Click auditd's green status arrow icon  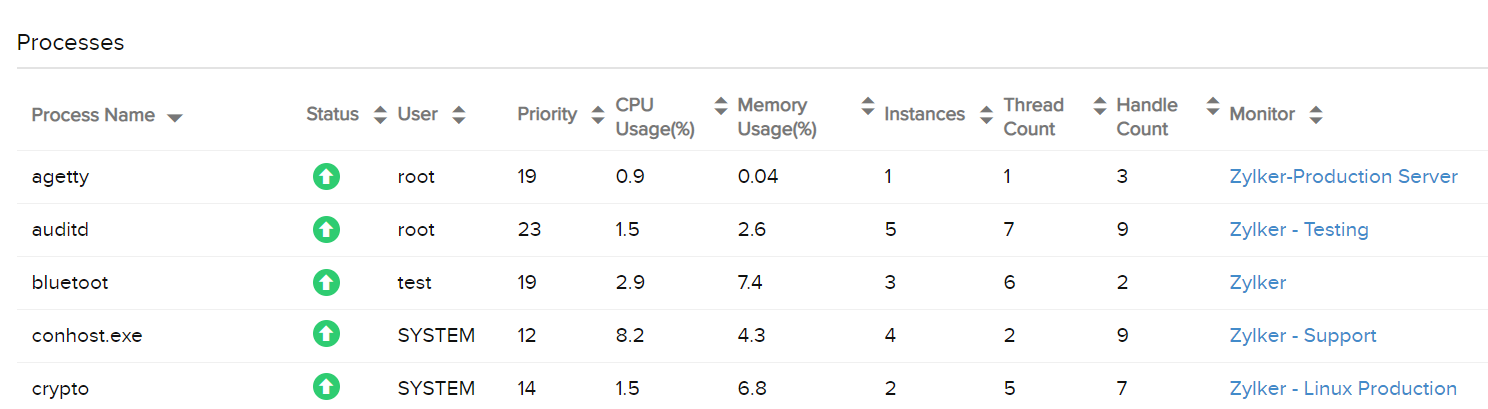coord(326,230)
